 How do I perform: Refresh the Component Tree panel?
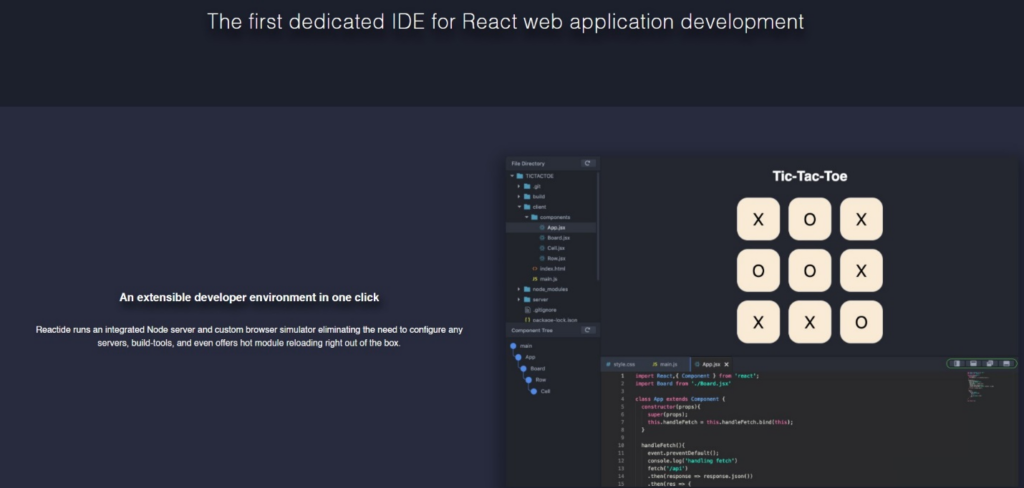[587, 331]
